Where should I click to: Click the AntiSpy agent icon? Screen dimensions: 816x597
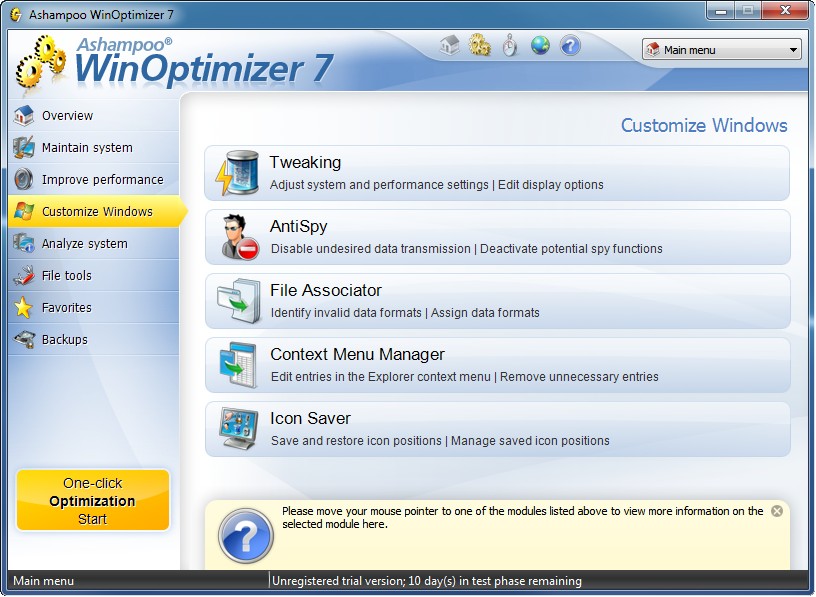239,237
